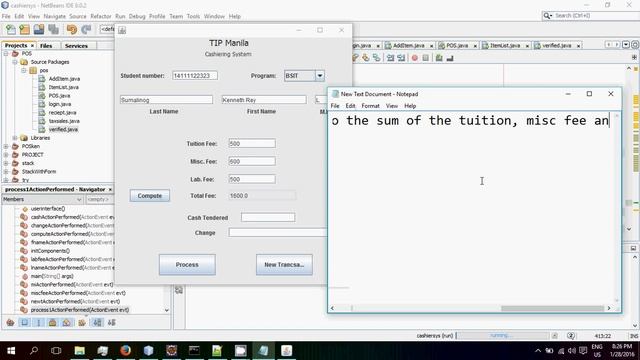This screenshot has height=360, width=640.
Task: Click the volume icon in system tray
Action: [572, 351]
